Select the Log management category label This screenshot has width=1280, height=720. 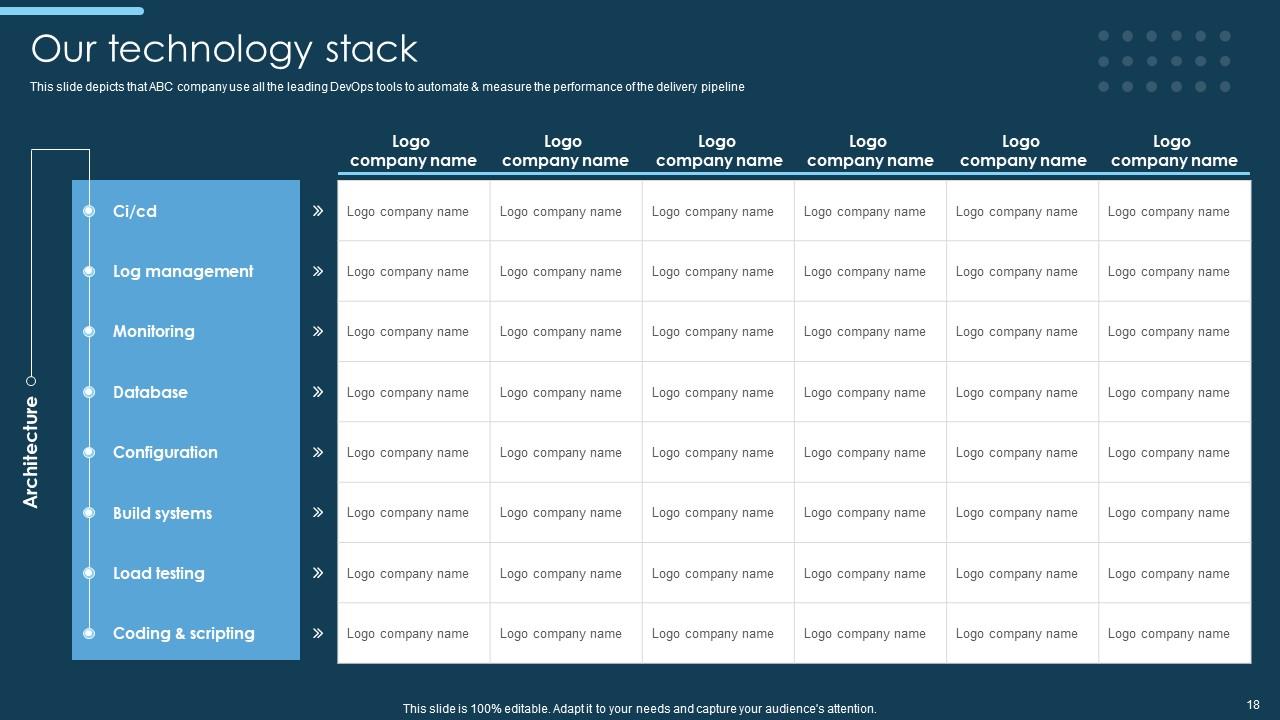(183, 271)
